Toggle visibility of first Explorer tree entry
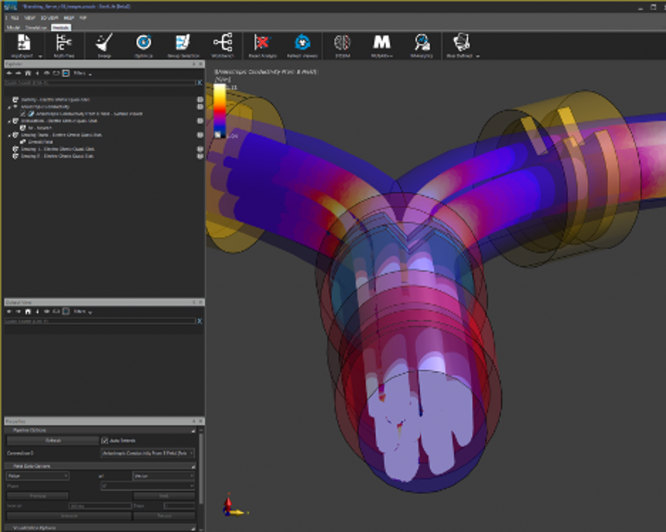This screenshot has height=532, width=666. [x=199, y=101]
